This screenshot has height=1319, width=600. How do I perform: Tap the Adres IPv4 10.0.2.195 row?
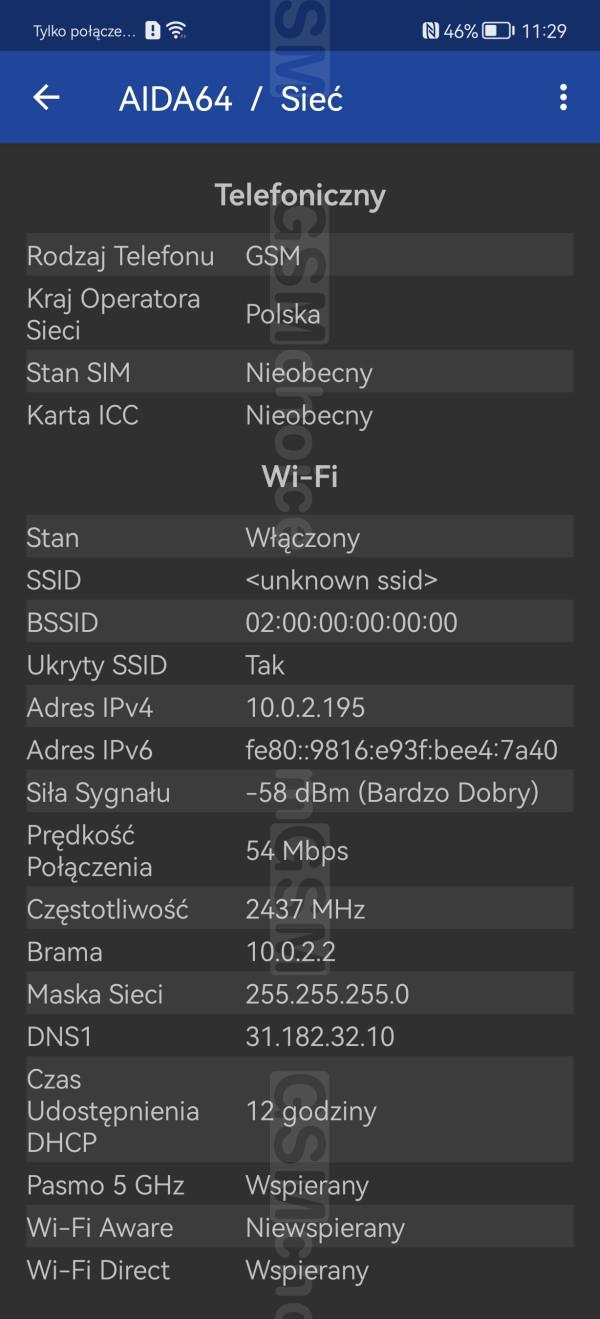(x=299, y=708)
